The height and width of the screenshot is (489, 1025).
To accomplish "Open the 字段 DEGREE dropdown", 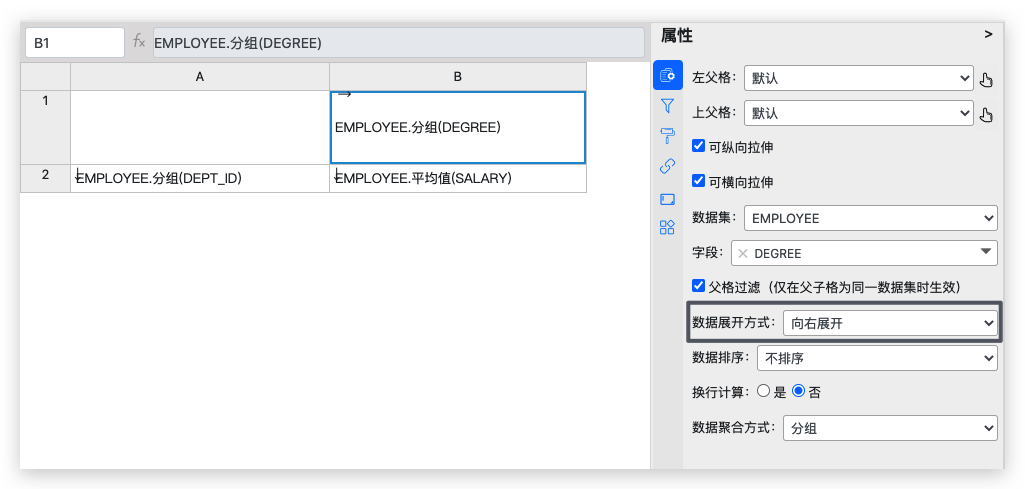I will click(x=864, y=253).
